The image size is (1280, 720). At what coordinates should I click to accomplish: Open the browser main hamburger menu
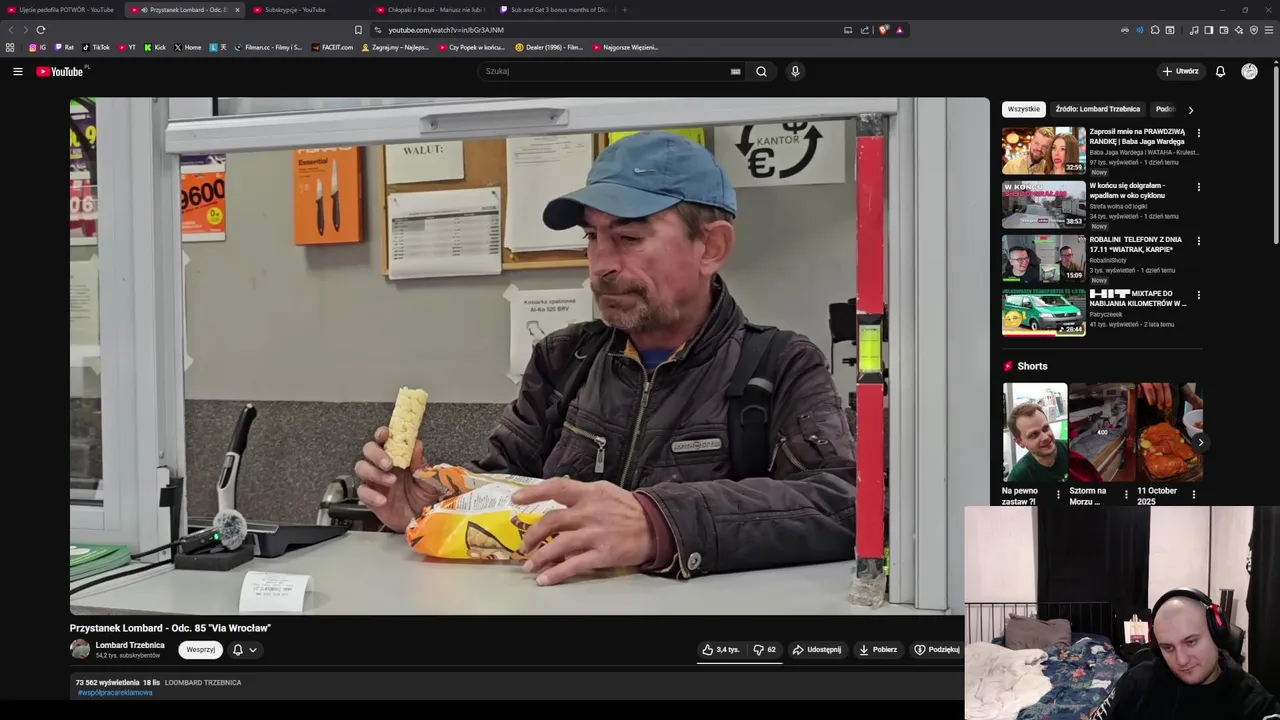tap(1269, 30)
